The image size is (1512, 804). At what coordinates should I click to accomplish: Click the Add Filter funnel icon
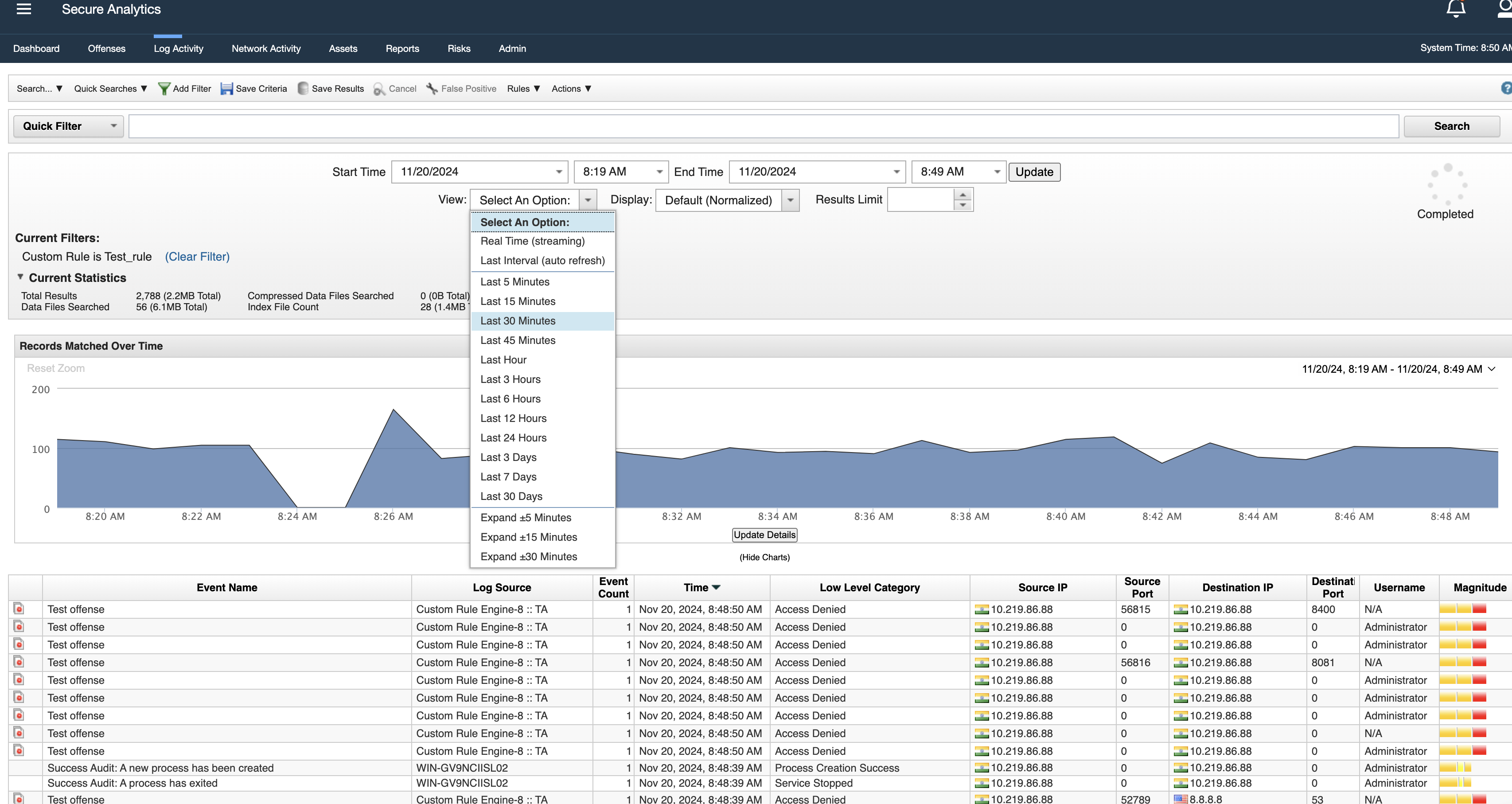[164, 89]
